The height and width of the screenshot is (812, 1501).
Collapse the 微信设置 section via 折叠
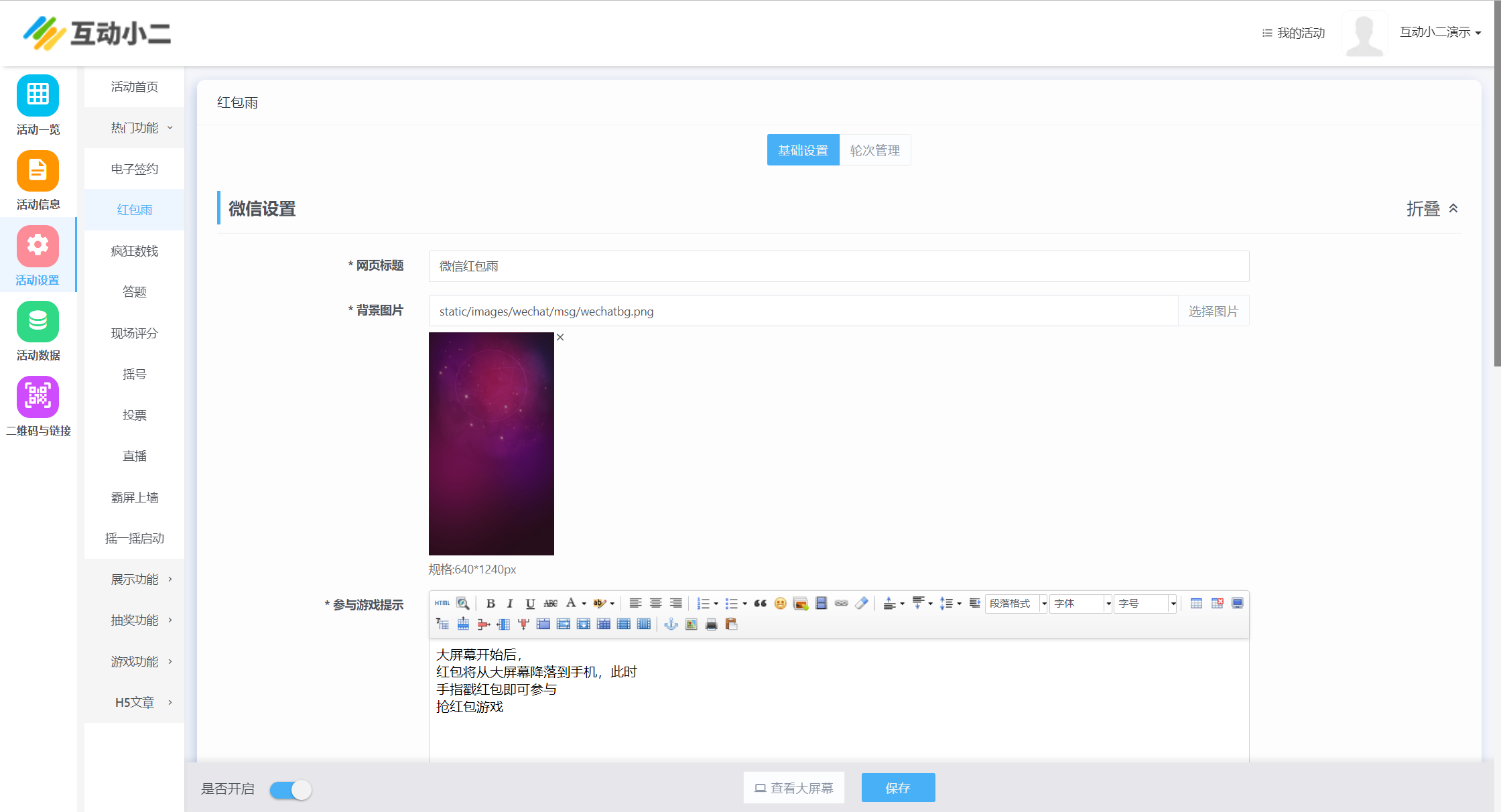point(1433,209)
